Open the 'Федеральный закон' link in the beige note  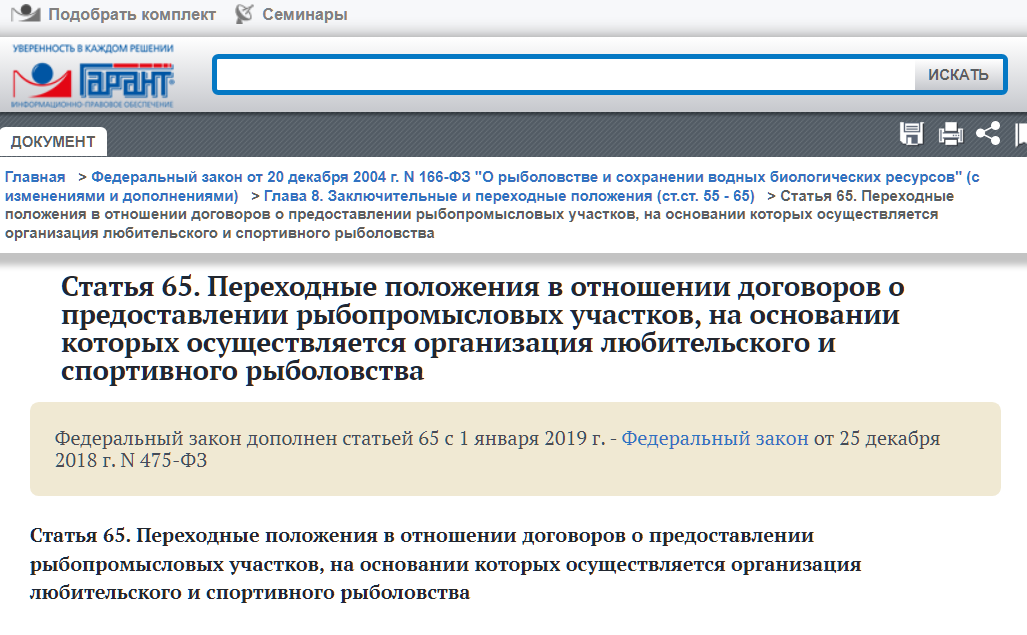(x=715, y=439)
